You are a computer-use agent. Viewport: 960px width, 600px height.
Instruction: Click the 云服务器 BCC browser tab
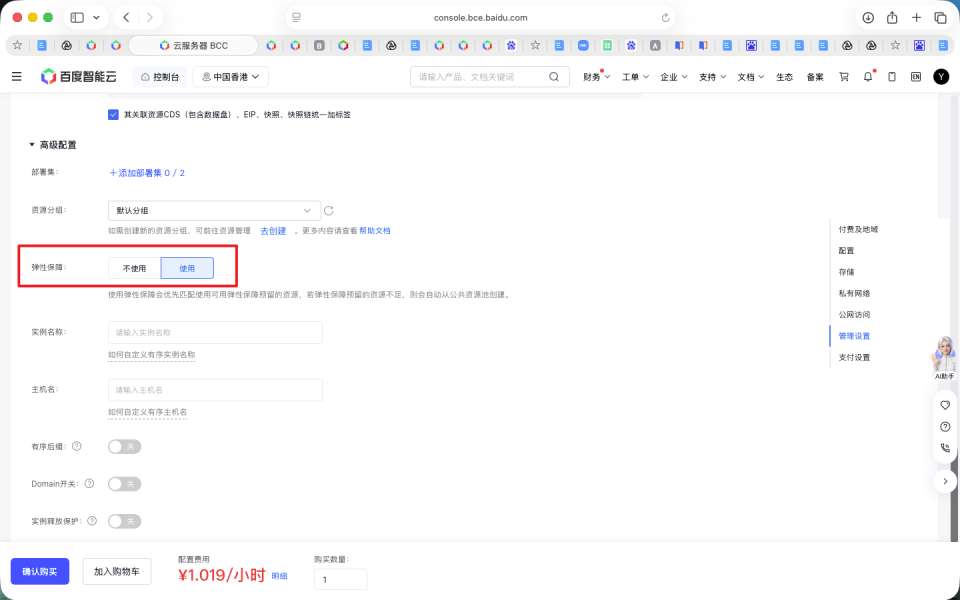click(193, 45)
